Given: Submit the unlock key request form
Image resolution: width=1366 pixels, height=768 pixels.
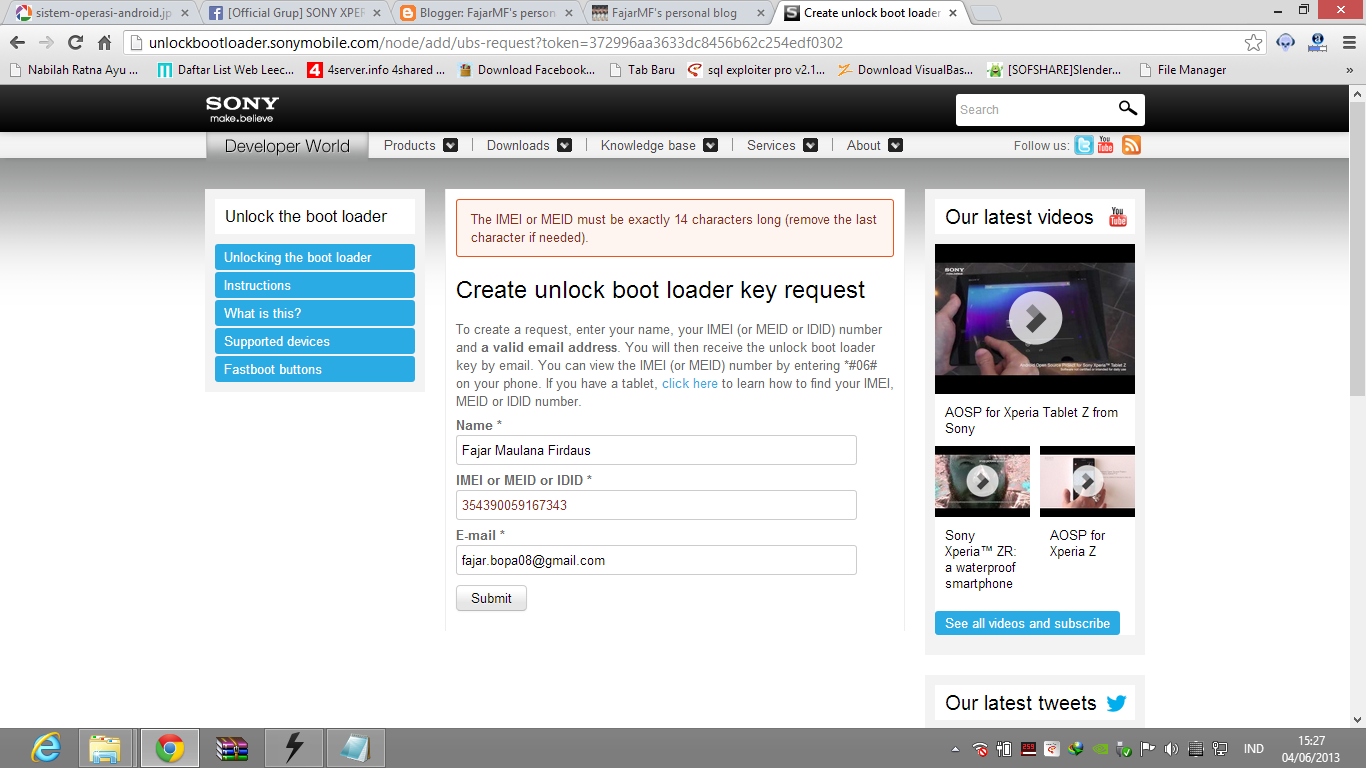Looking at the screenshot, I should (x=491, y=598).
